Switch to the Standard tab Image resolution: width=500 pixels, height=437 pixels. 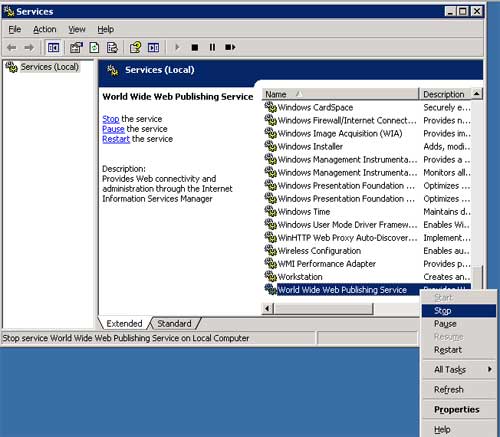[174, 323]
